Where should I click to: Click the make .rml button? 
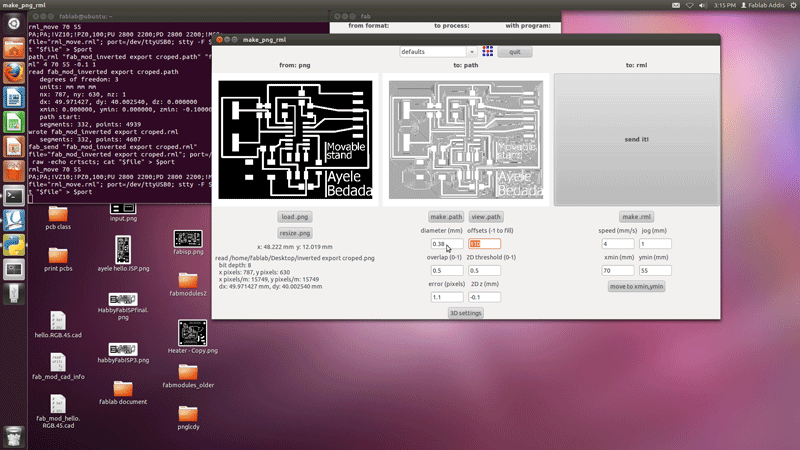(637, 217)
